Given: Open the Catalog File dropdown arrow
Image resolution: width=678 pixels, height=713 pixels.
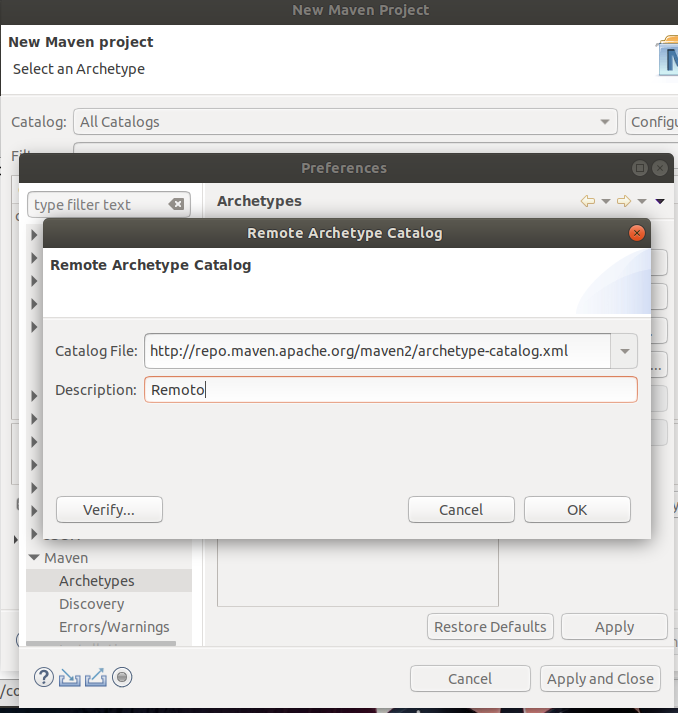Looking at the screenshot, I should (624, 351).
